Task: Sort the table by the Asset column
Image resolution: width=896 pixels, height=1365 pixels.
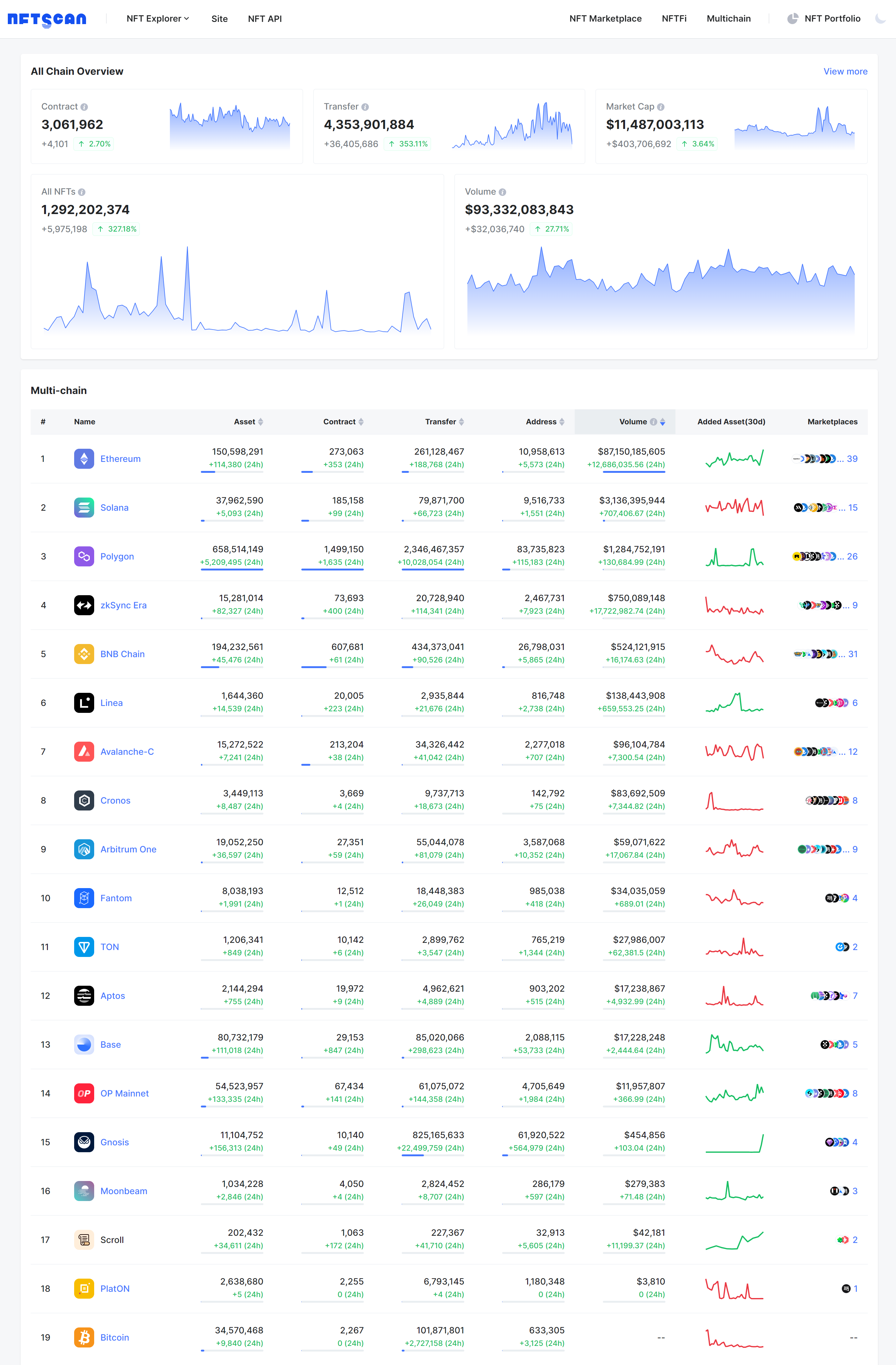Action: [260, 422]
